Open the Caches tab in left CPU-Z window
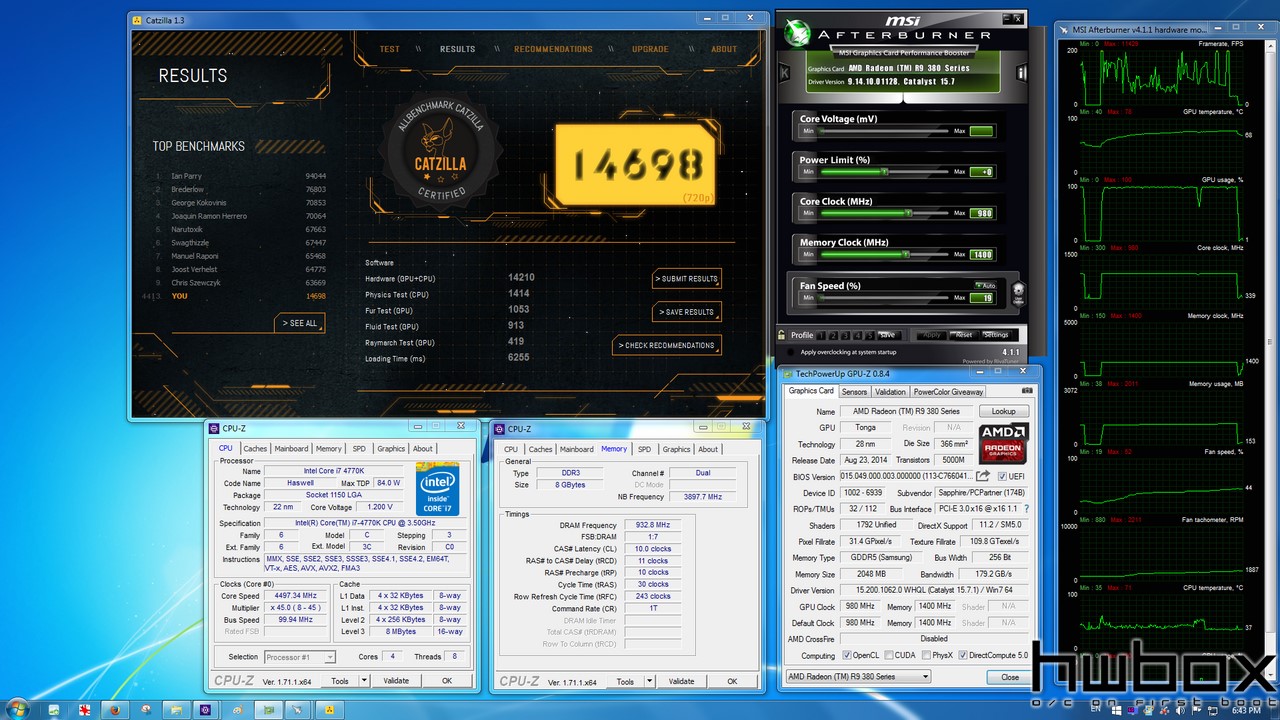Image resolution: width=1280 pixels, height=720 pixels. pos(255,449)
